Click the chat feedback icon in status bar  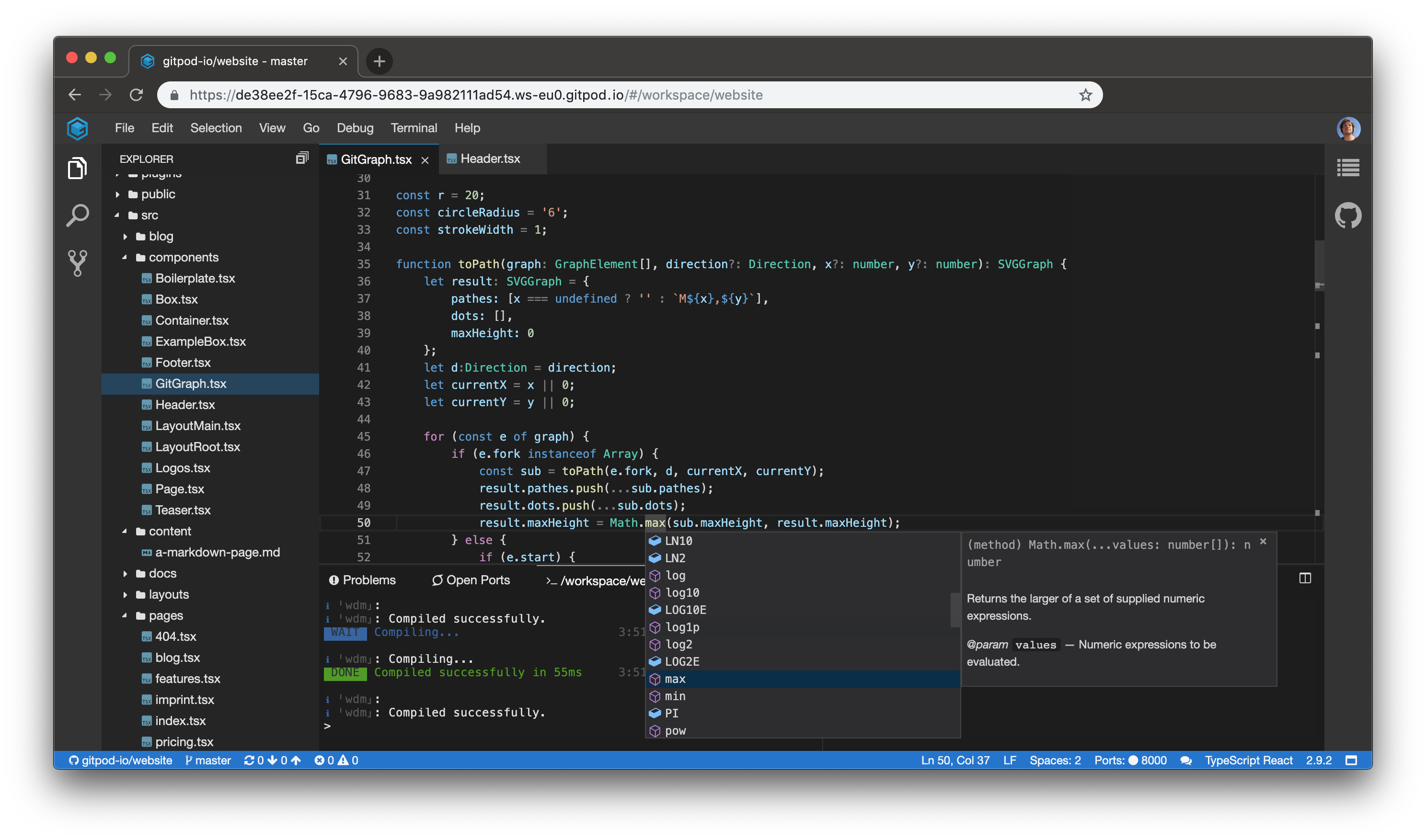pos(1185,760)
